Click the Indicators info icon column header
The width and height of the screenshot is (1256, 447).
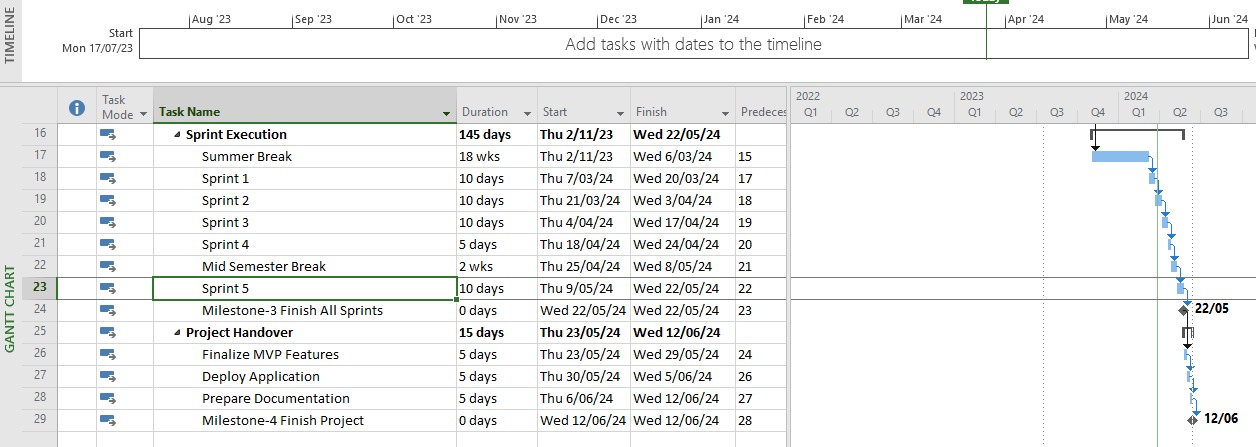coord(76,107)
